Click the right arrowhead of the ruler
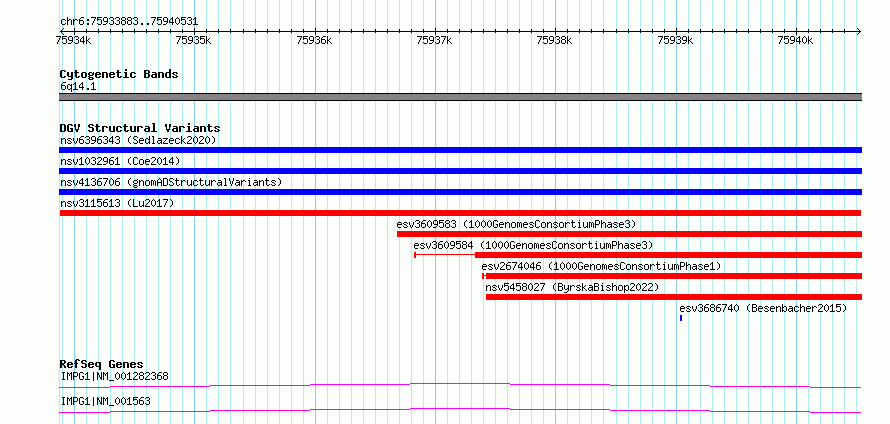 click(x=858, y=31)
